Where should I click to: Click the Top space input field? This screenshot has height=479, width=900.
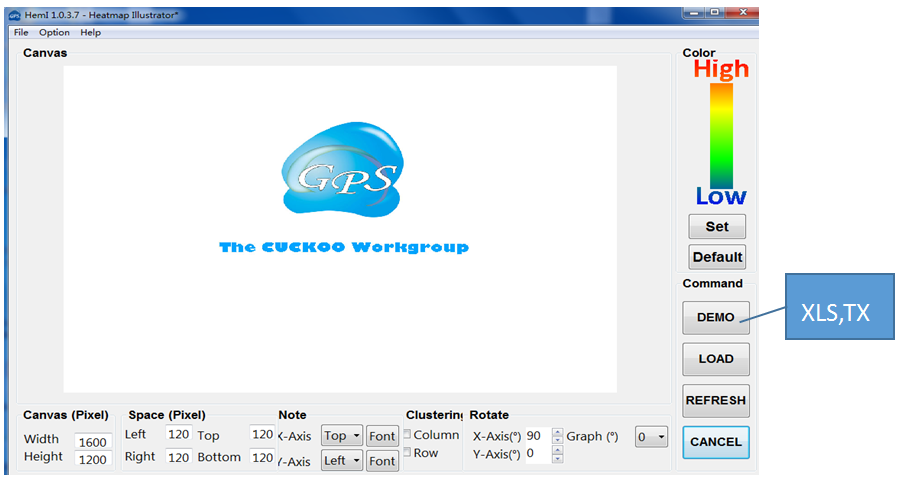(x=262, y=434)
